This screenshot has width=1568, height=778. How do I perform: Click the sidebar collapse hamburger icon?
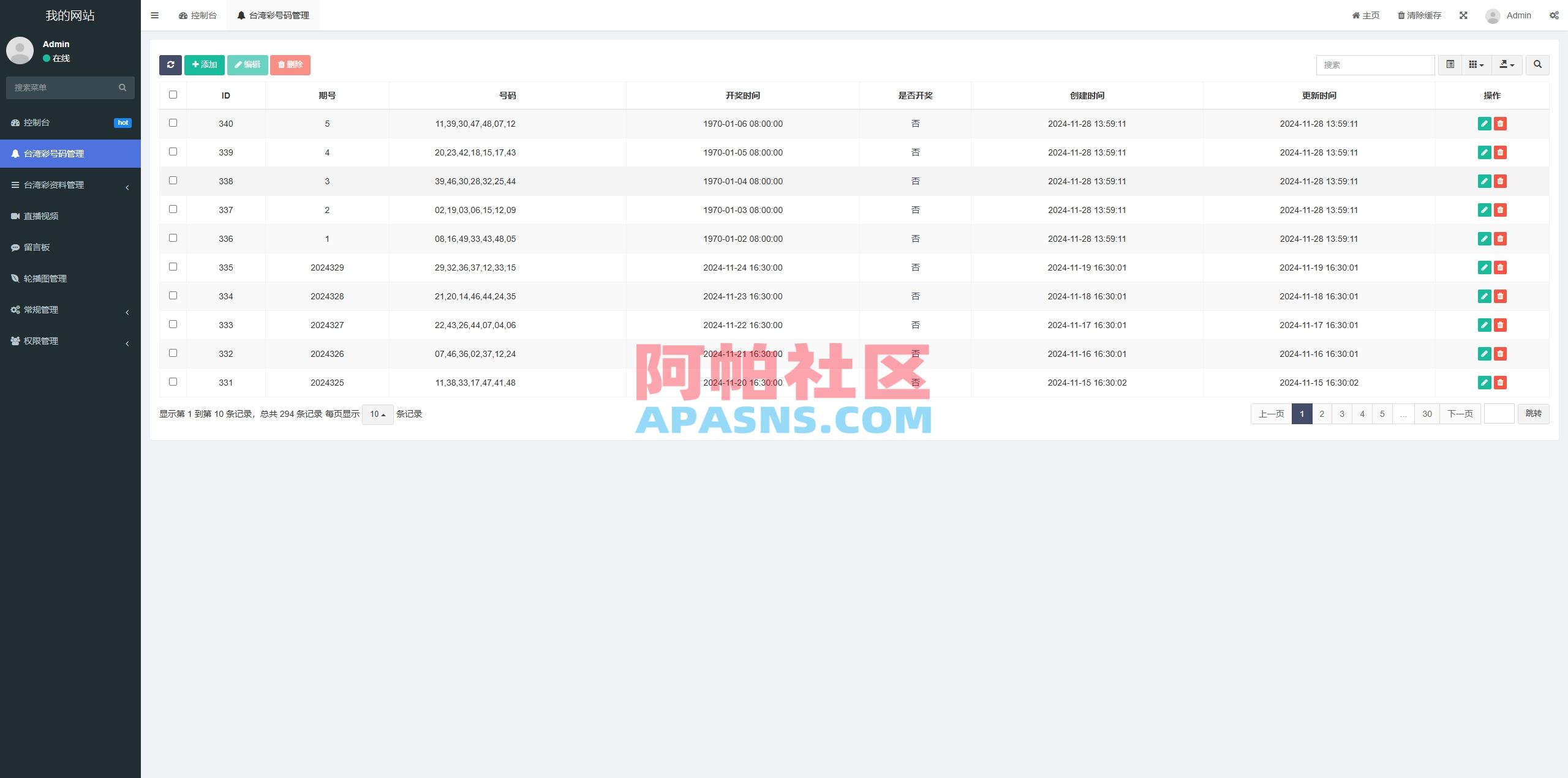coord(155,15)
